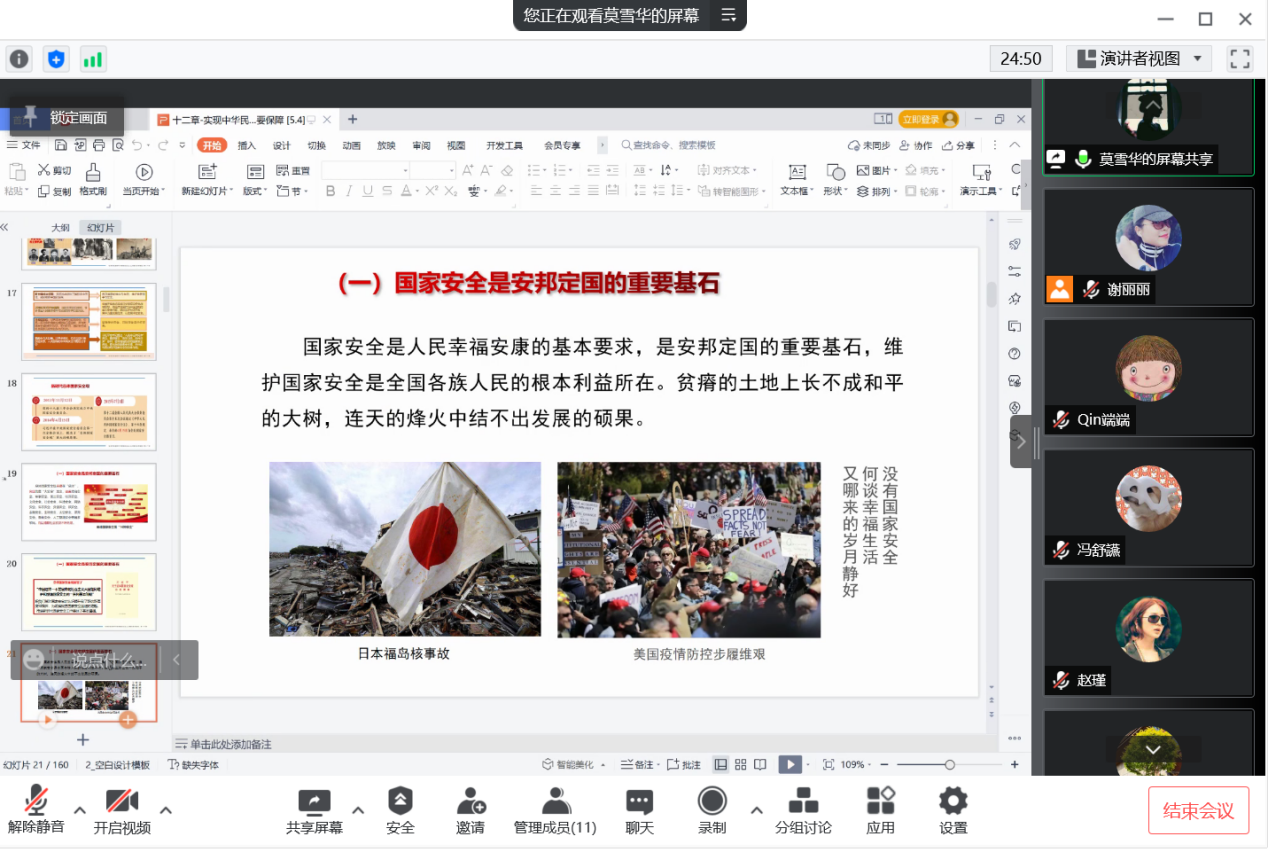Open the Animation (动画) ribbon tab
Image resolution: width=1268 pixels, height=852 pixels.
pyautogui.click(x=352, y=146)
